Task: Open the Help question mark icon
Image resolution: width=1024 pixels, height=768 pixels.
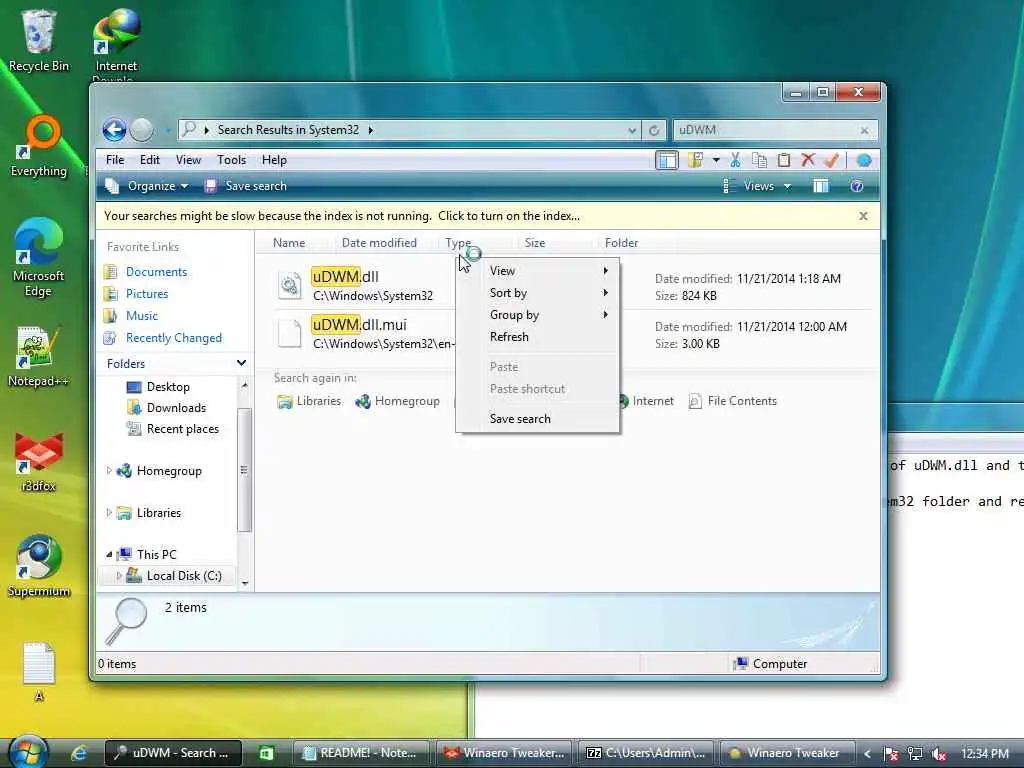Action: click(857, 186)
